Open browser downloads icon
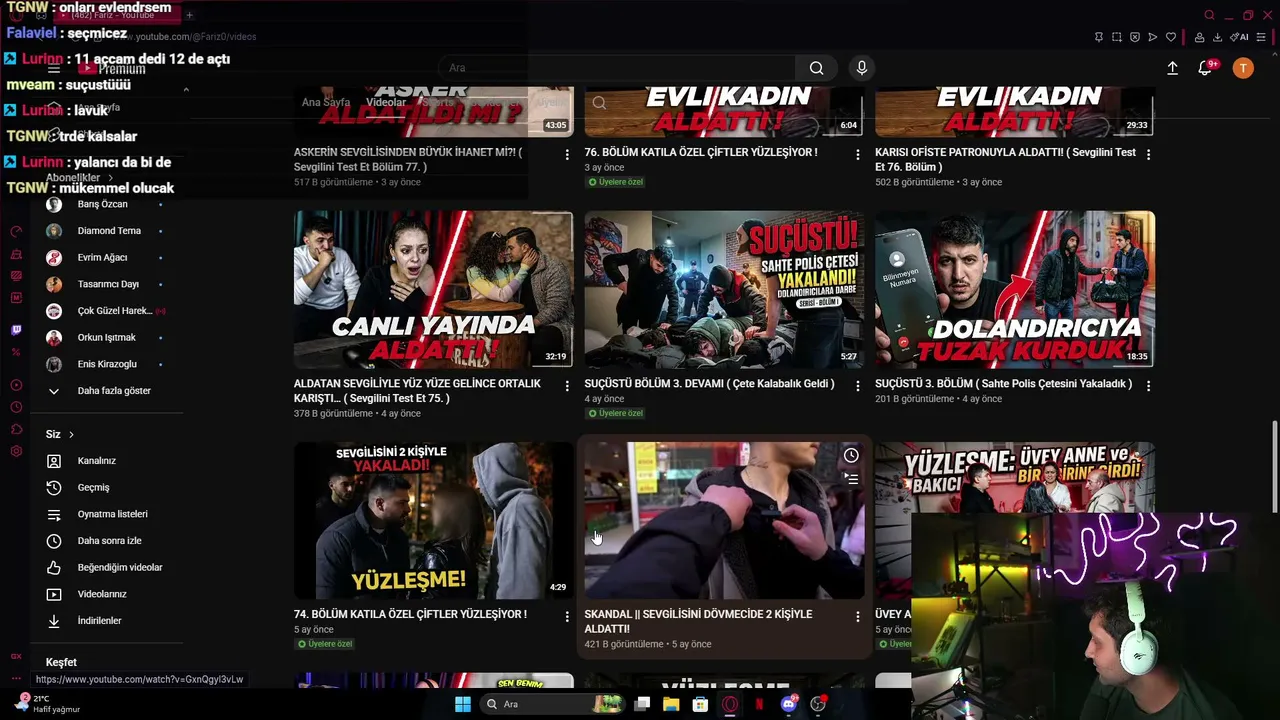This screenshot has width=1280, height=720. pyautogui.click(x=1217, y=37)
